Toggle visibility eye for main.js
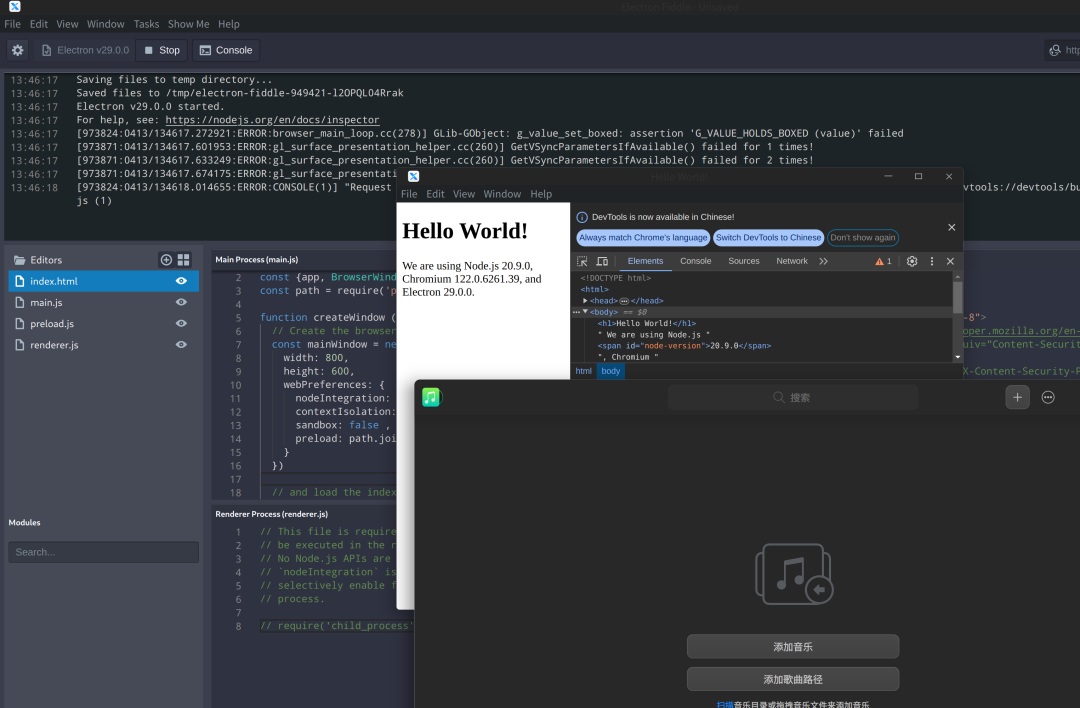Image resolution: width=1080 pixels, height=708 pixels. [x=181, y=302]
